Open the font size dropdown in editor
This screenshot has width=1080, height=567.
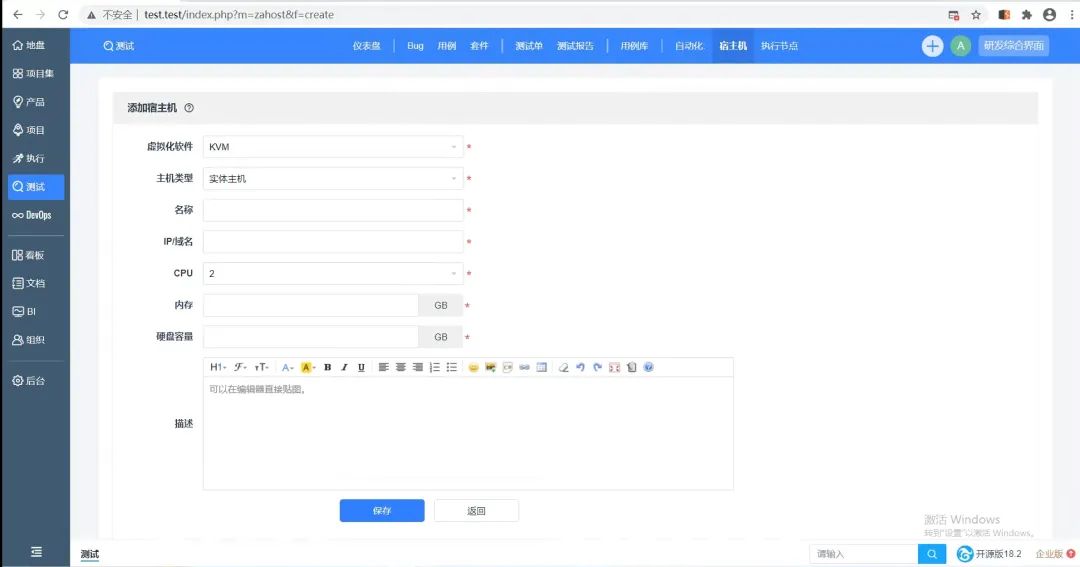tap(262, 367)
